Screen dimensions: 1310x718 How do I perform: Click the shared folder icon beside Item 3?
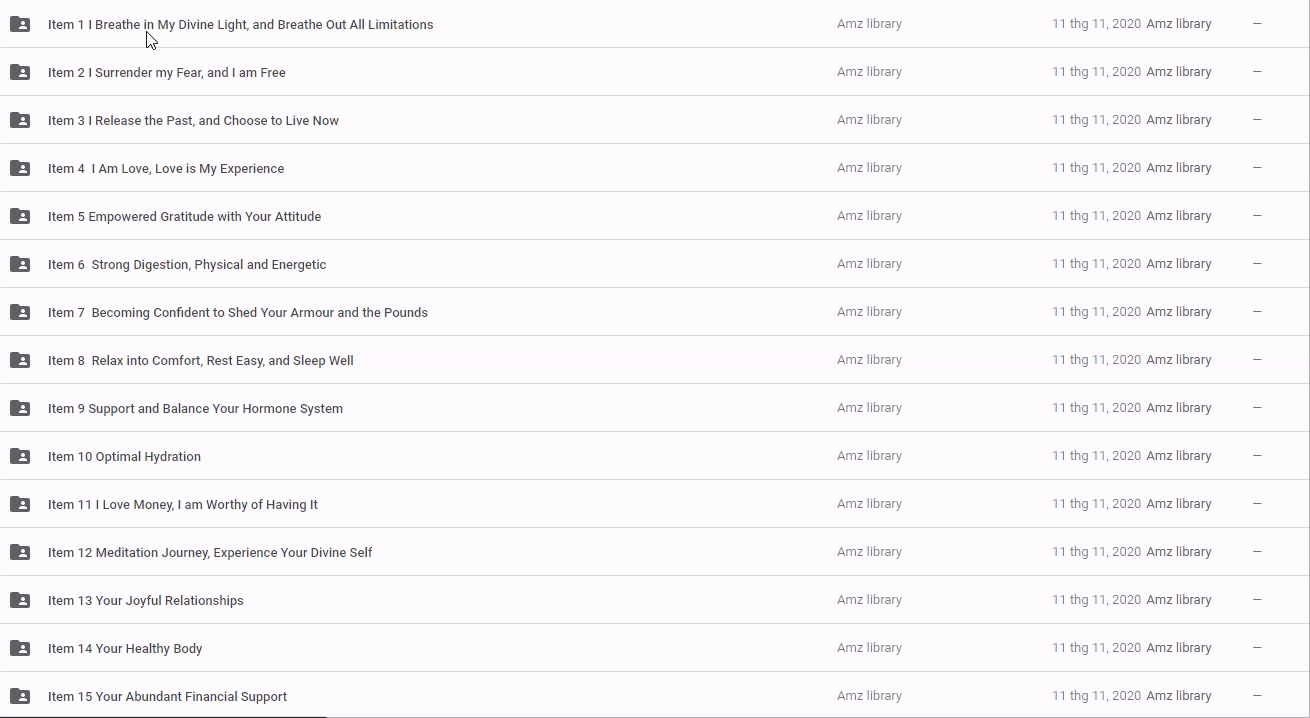click(x=20, y=120)
